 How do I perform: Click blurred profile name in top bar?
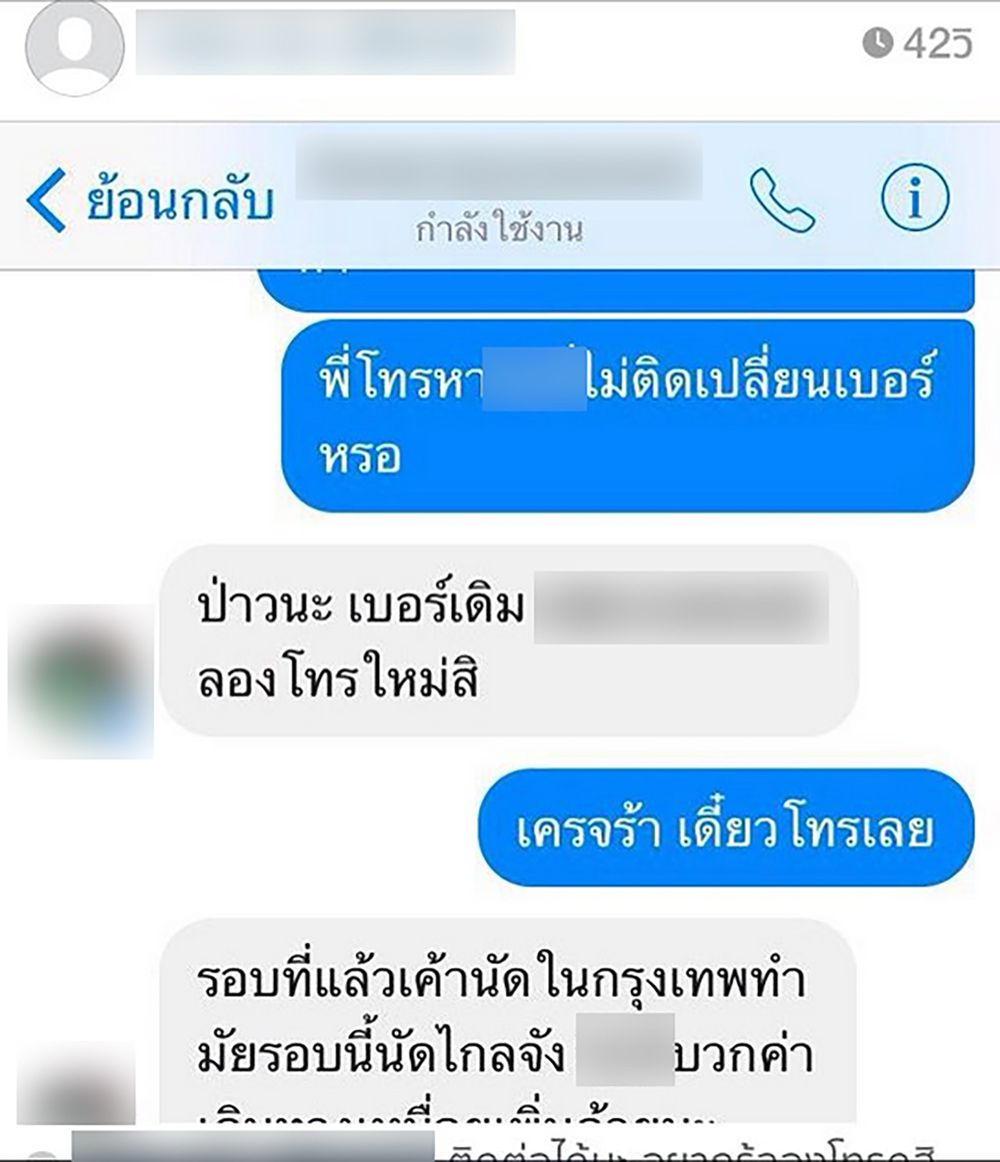click(325, 42)
